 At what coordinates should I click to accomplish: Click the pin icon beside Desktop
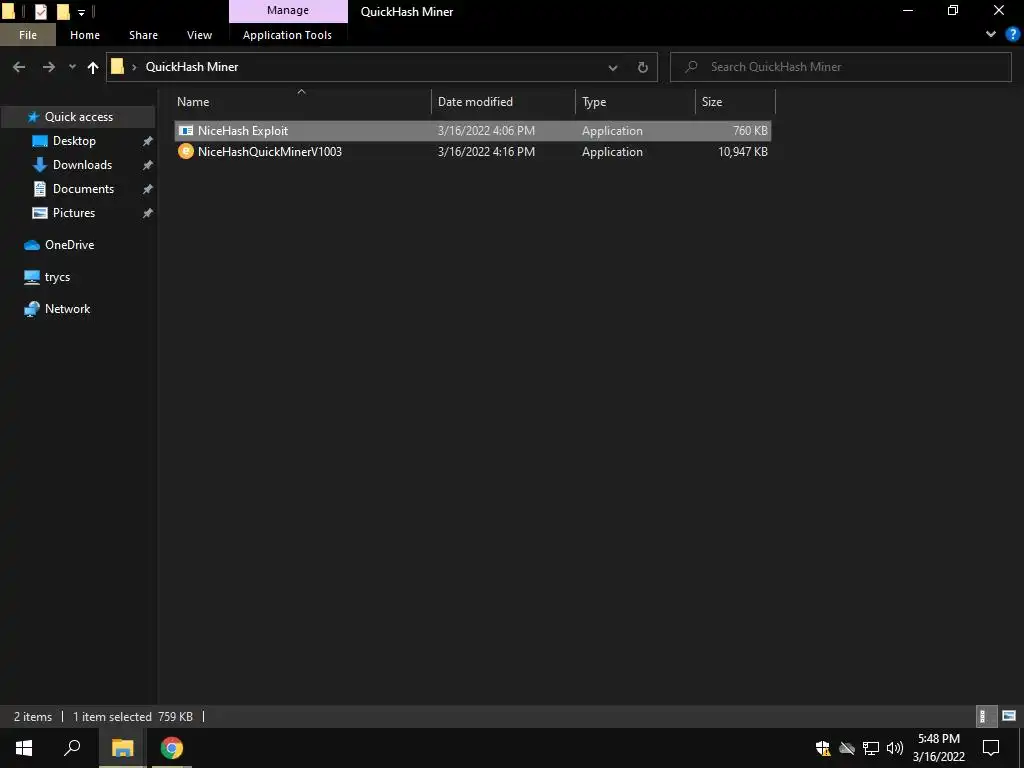148,141
